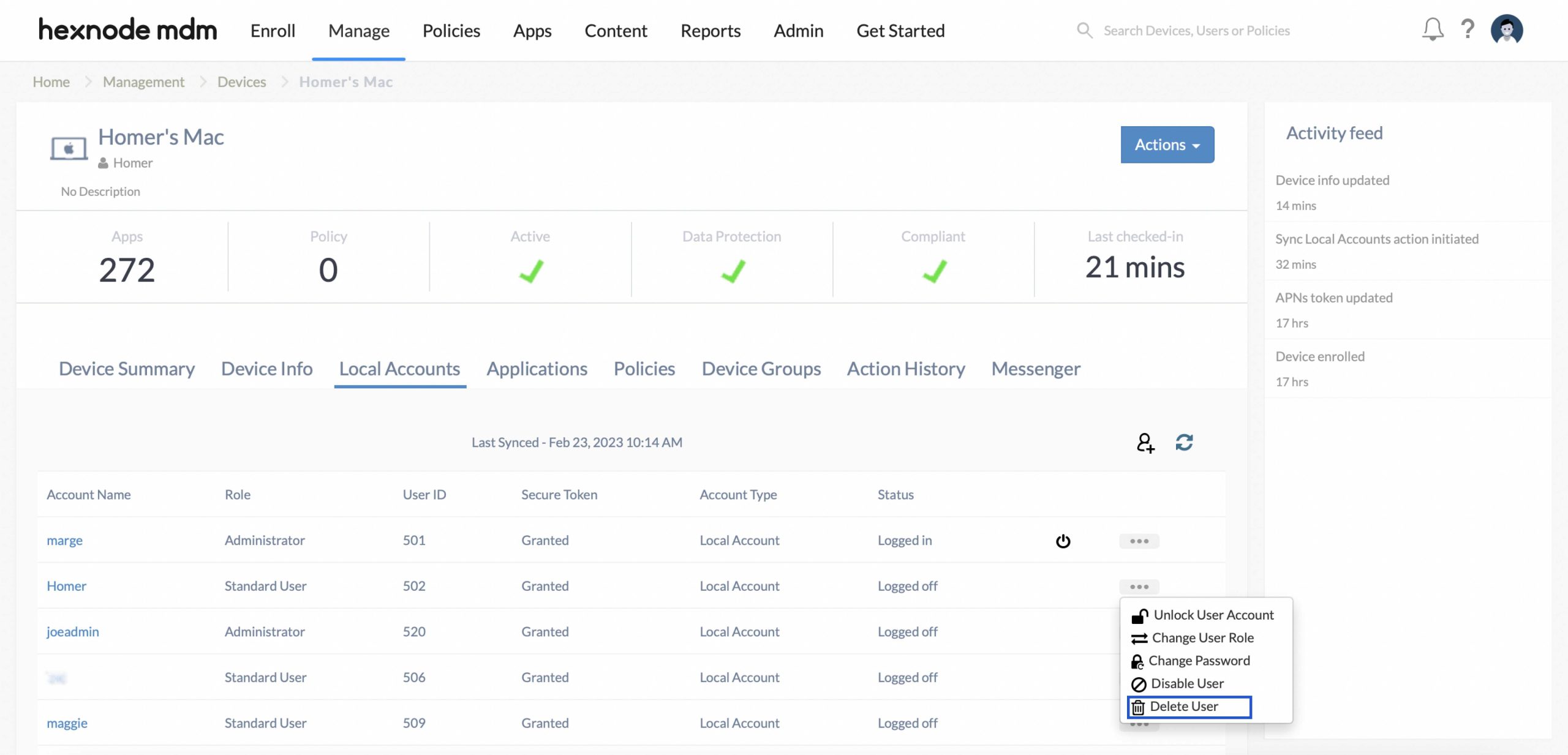Go to Devices in the breadcrumb
This screenshot has height=755, width=1568.
pyautogui.click(x=241, y=81)
